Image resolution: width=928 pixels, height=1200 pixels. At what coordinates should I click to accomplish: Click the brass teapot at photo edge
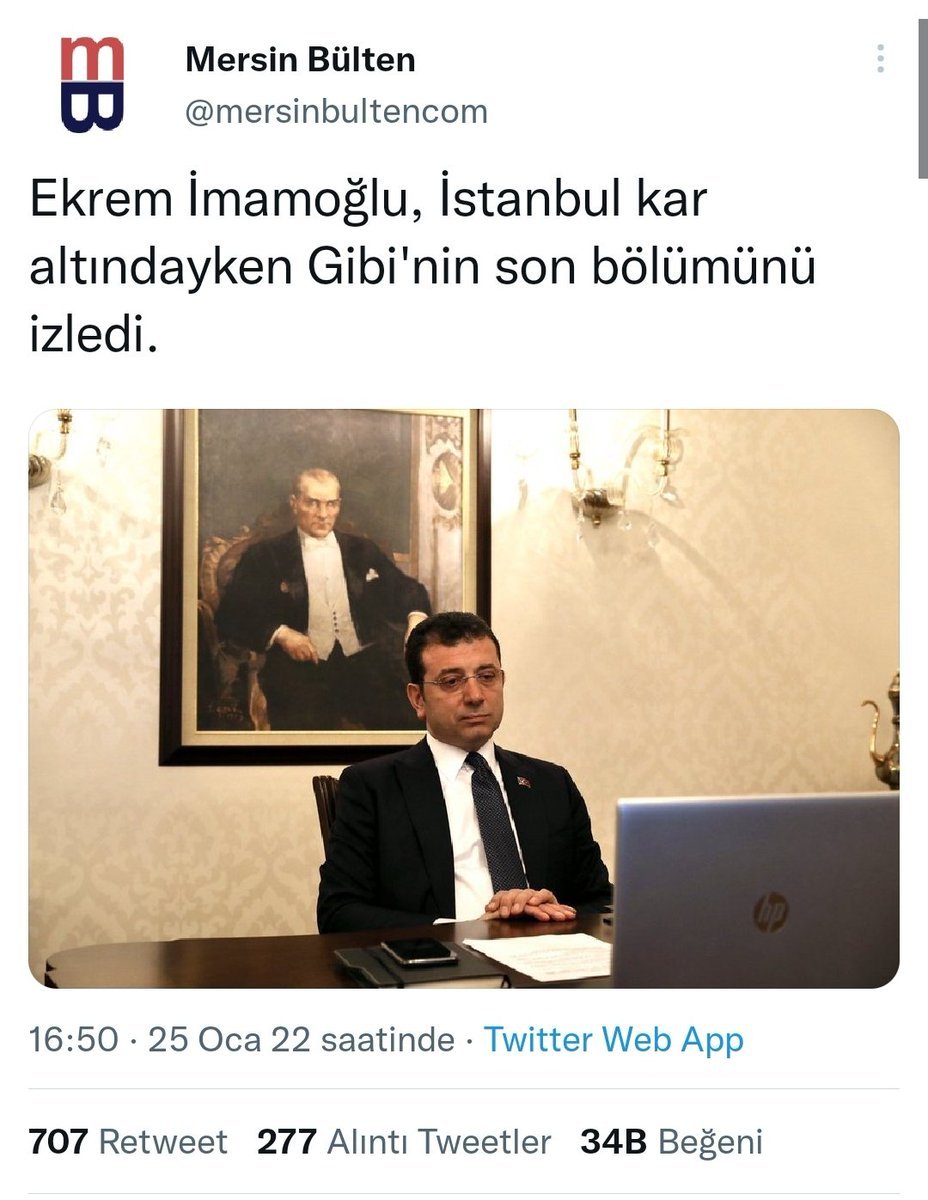pos(884,729)
